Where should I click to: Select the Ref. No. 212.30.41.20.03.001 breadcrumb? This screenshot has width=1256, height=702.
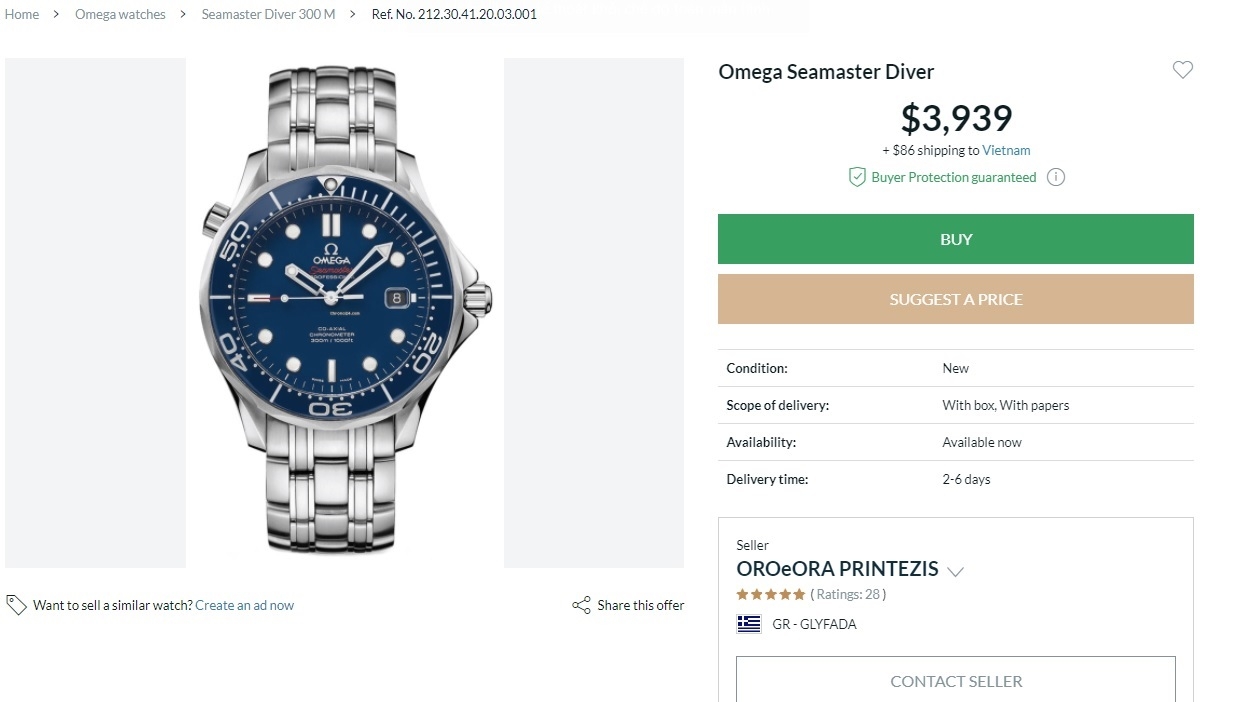point(454,15)
